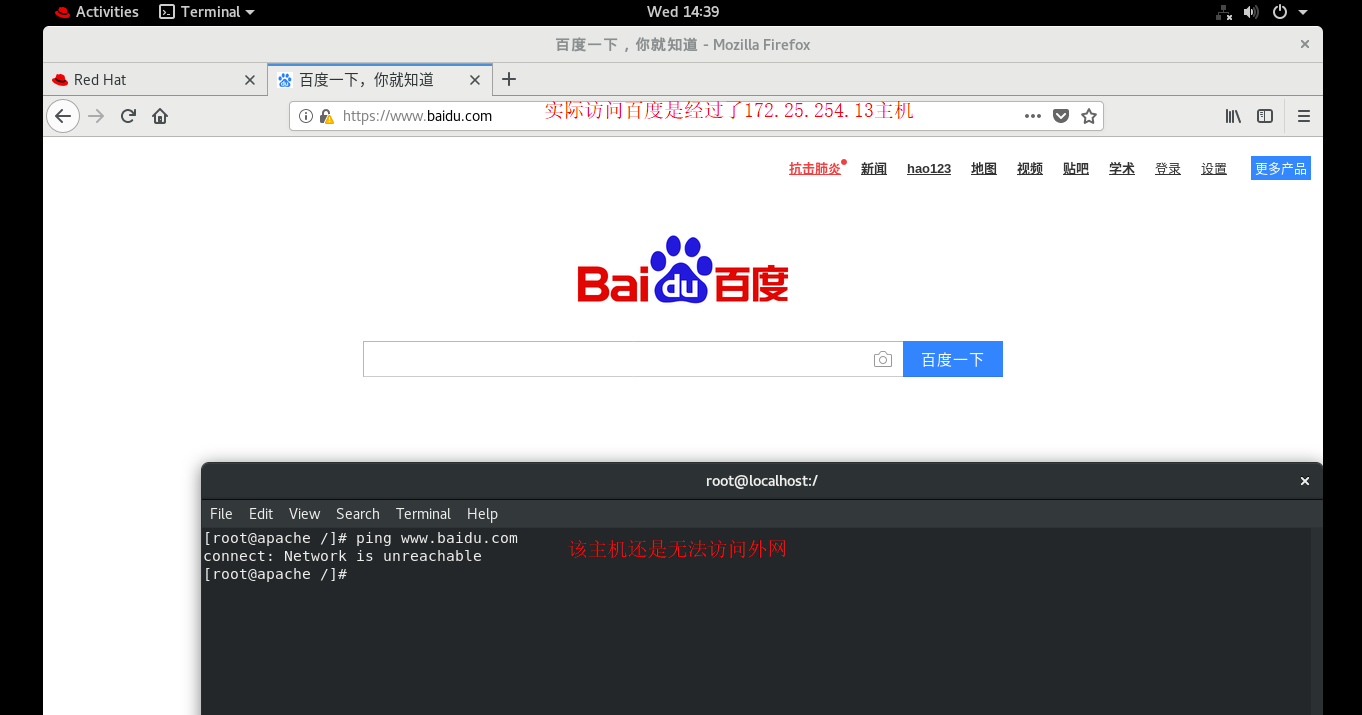The image size is (1362, 715).
Task: Open the hao123 link on Baidu
Action: (928, 168)
